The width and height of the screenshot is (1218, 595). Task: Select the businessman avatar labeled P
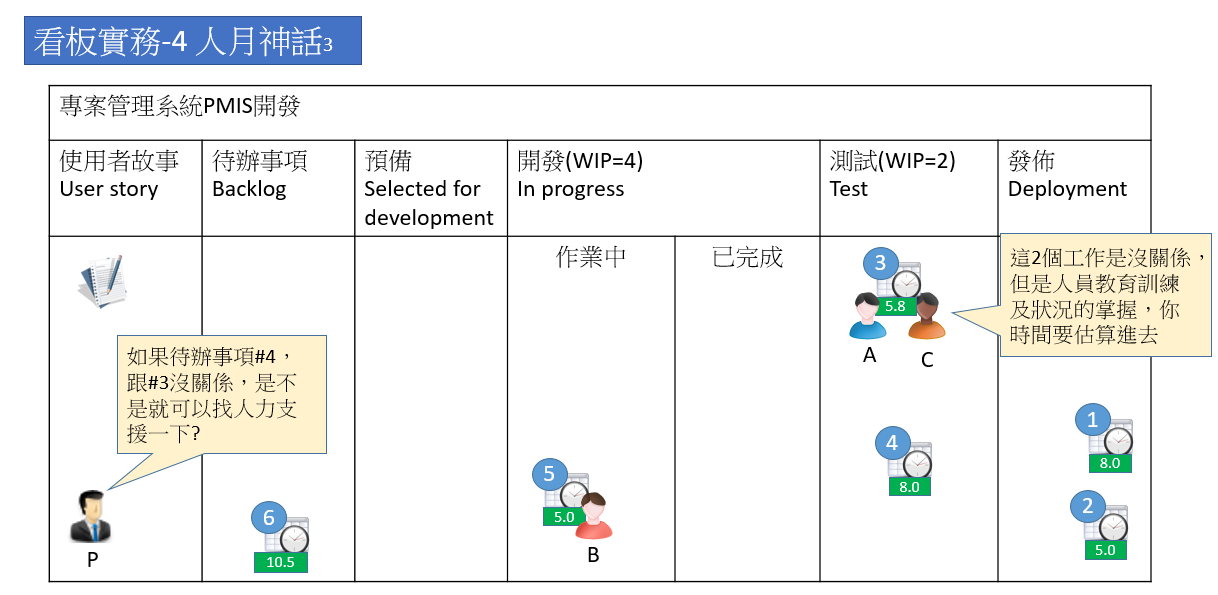(90, 516)
